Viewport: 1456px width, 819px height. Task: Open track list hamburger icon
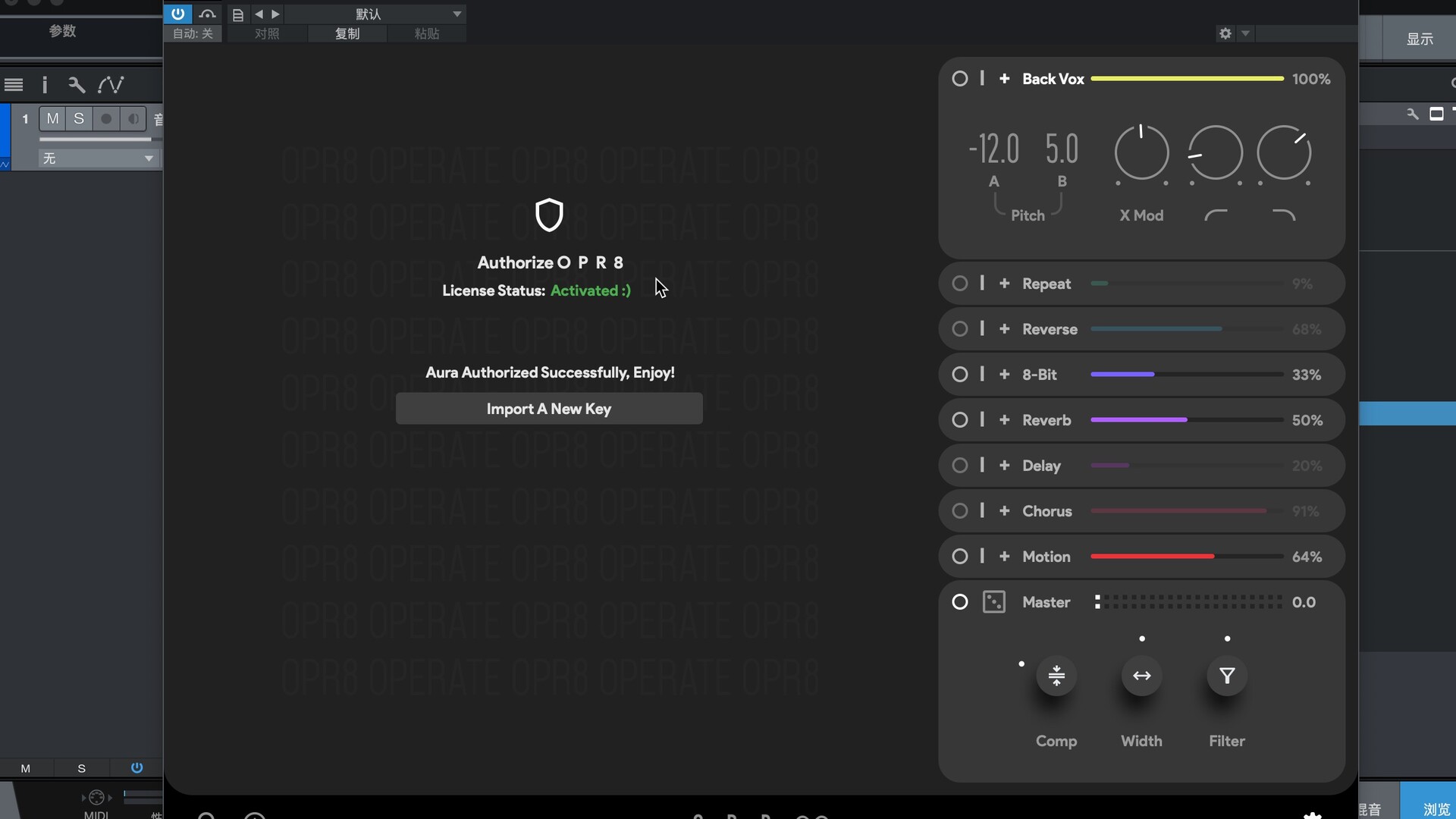click(x=14, y=85)
